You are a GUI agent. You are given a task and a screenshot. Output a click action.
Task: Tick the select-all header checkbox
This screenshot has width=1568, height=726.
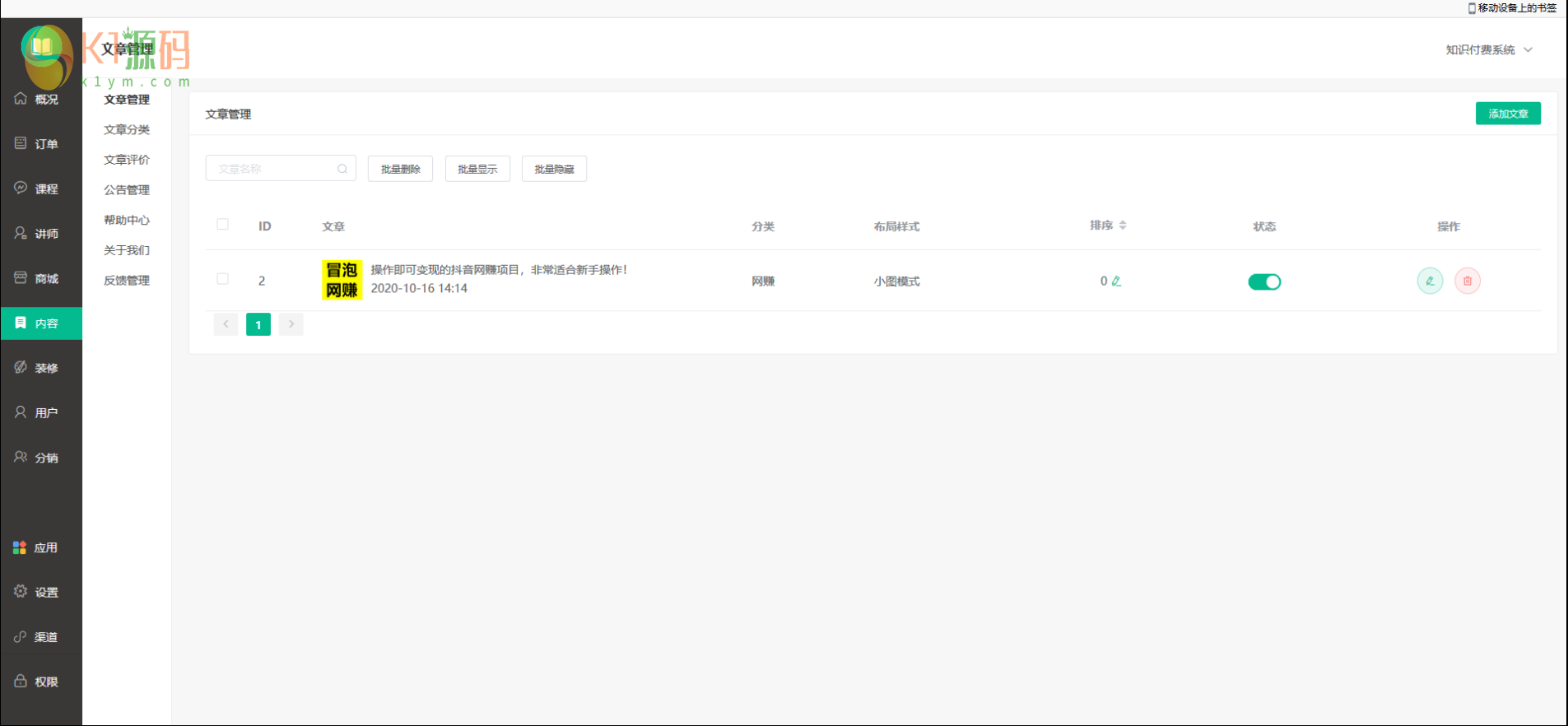click(222, 224)
